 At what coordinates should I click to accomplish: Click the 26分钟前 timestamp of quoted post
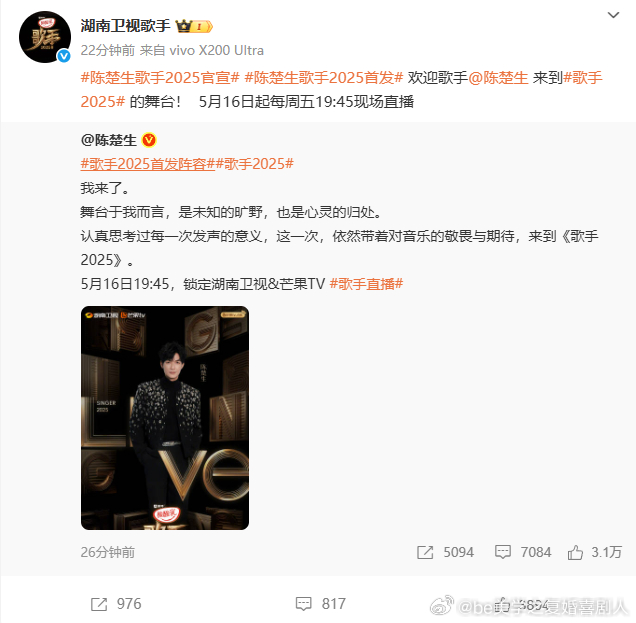click(107, 552)
